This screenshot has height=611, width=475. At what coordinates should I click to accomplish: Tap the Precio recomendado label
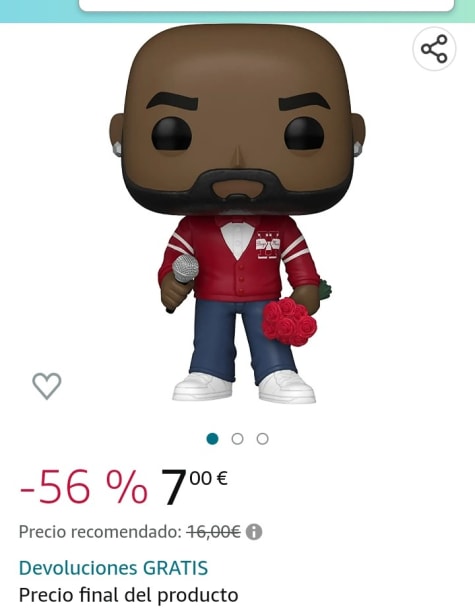(x=101, y=532)
